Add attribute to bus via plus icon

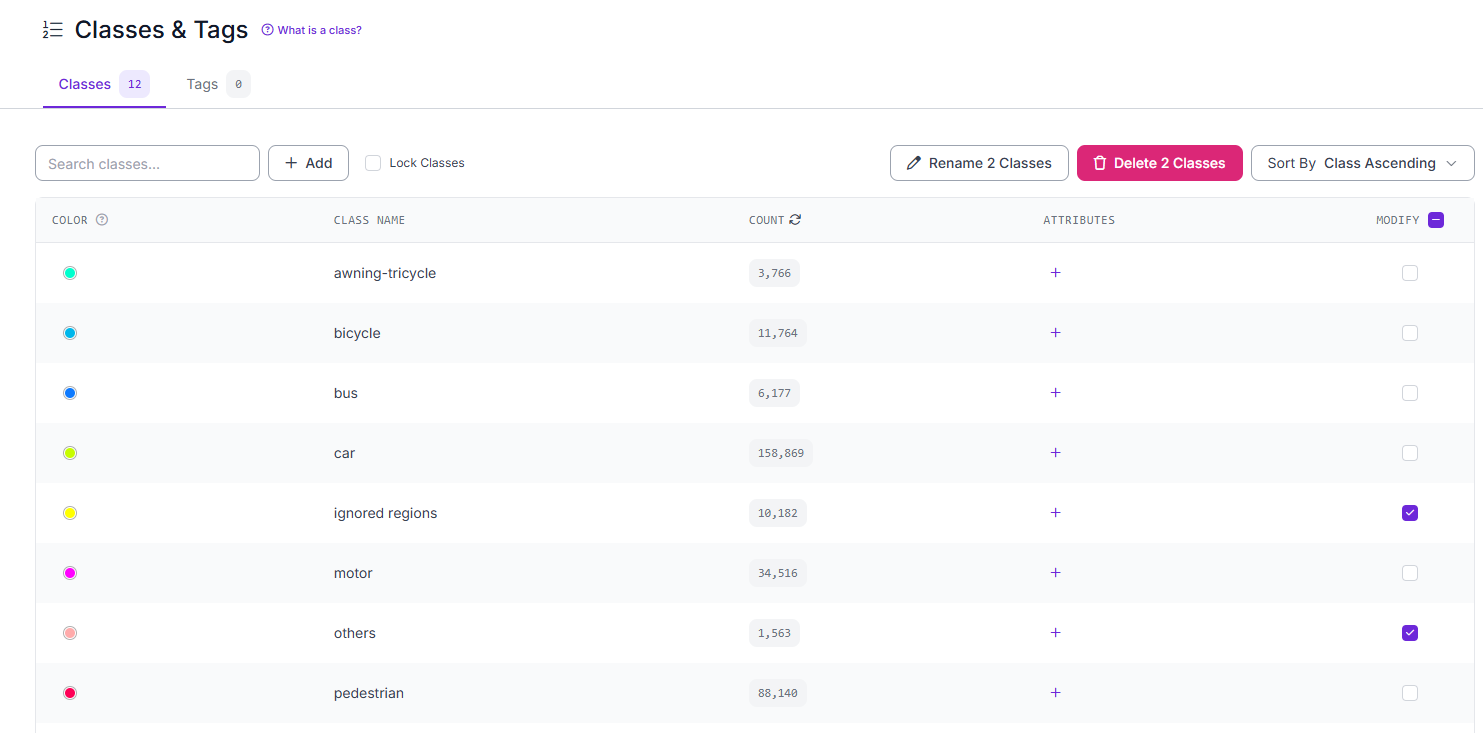point(1055,393)
